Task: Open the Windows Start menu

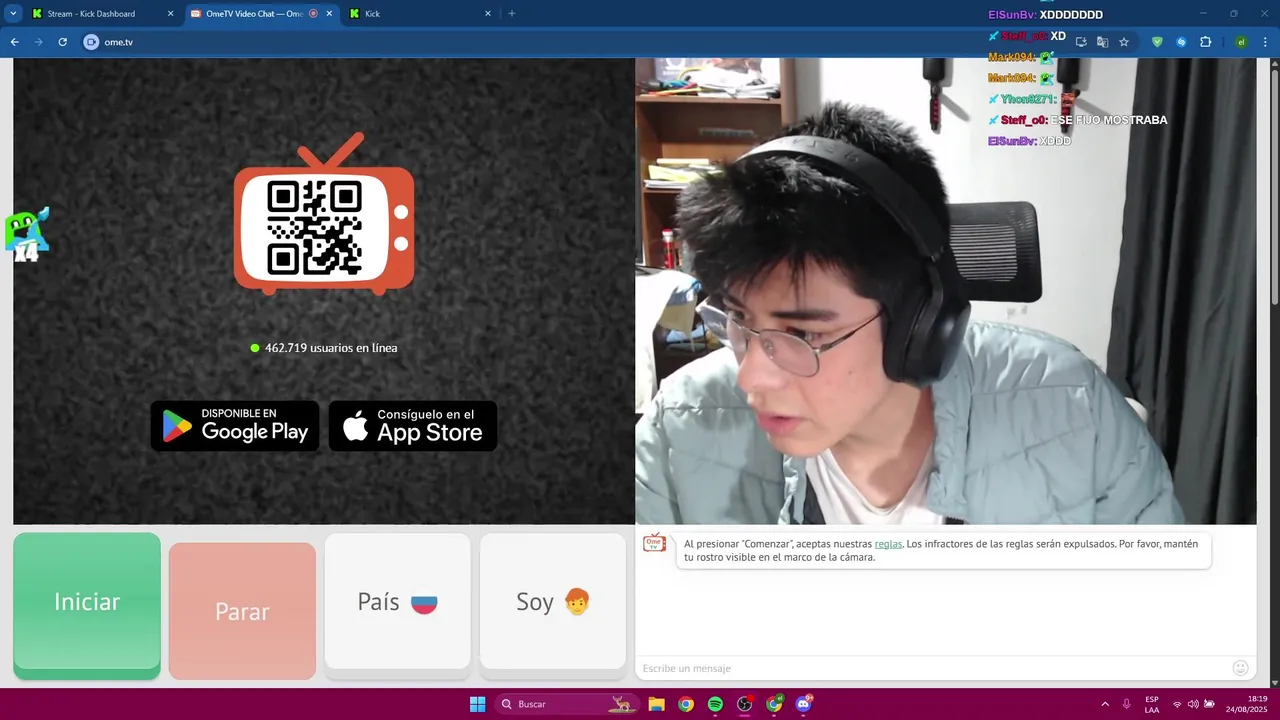Action: point(477,704)
